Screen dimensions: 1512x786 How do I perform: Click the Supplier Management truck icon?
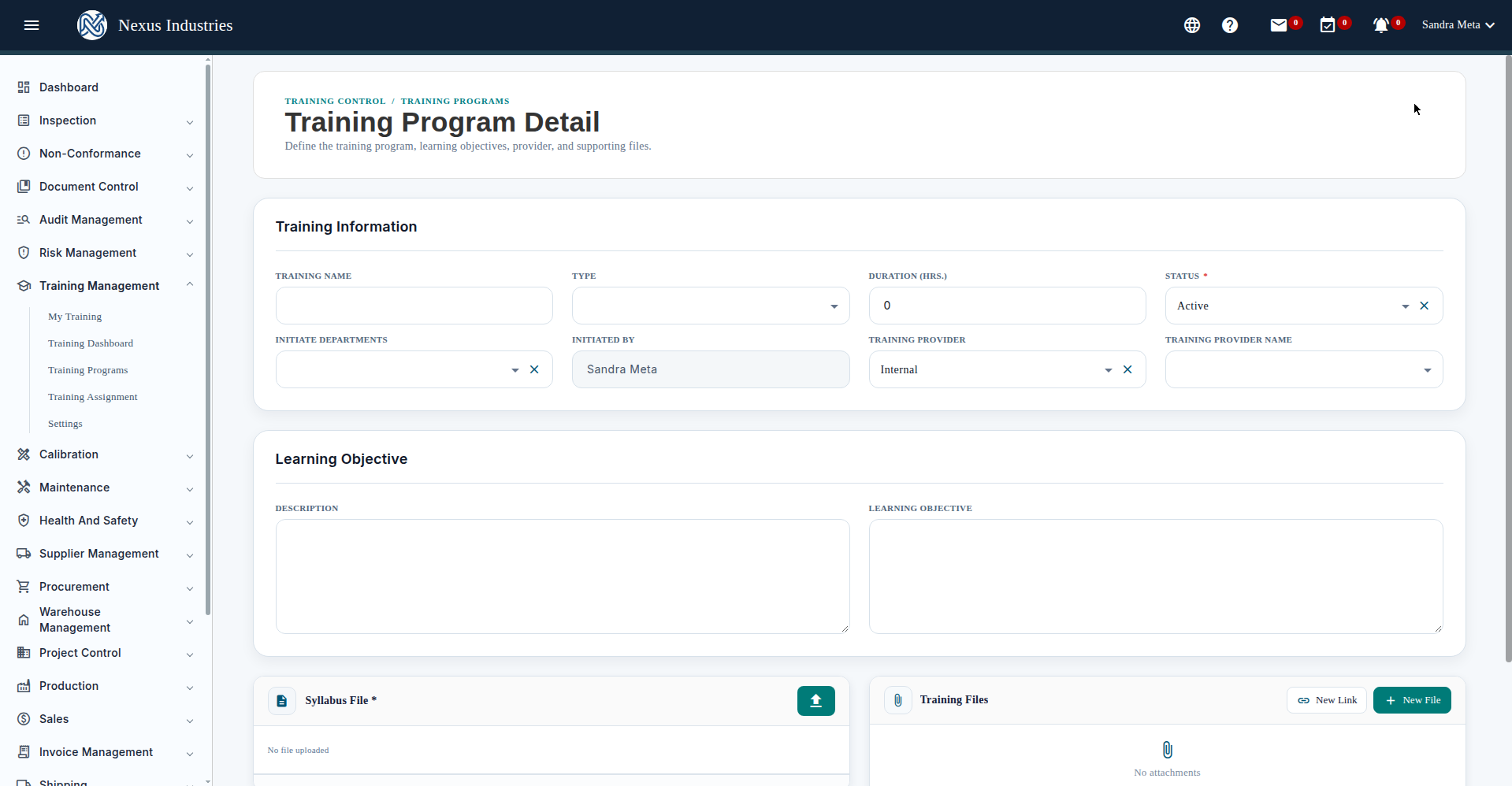click(x=24, y=554)
